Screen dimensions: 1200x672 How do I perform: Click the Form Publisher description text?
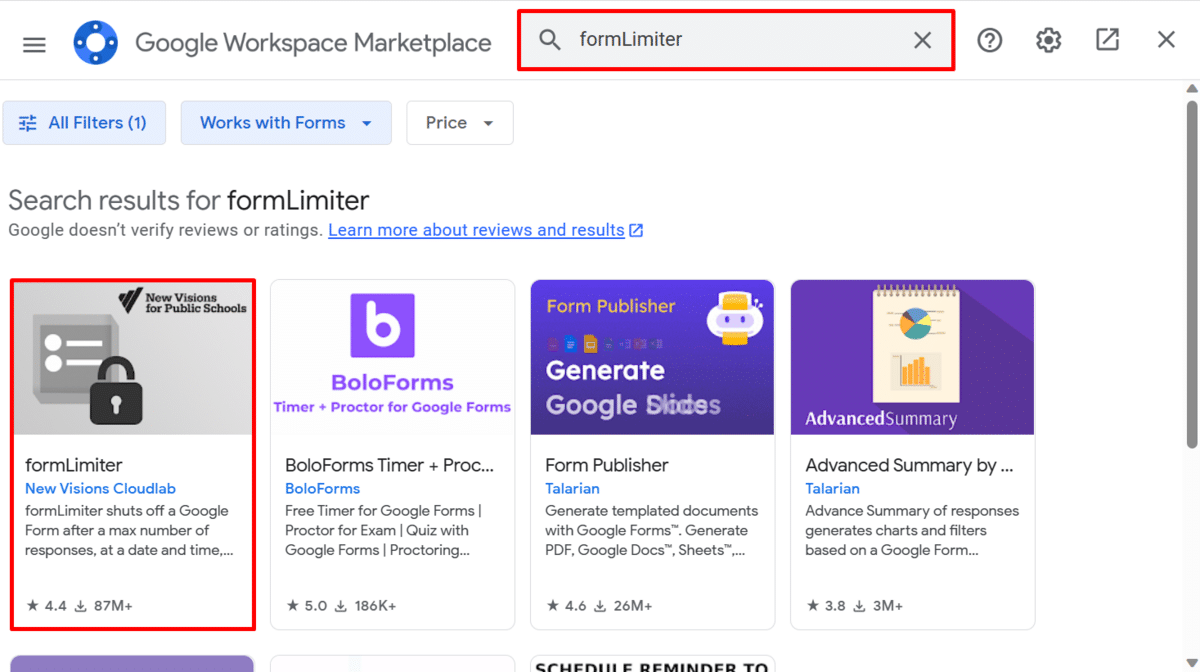652,530
